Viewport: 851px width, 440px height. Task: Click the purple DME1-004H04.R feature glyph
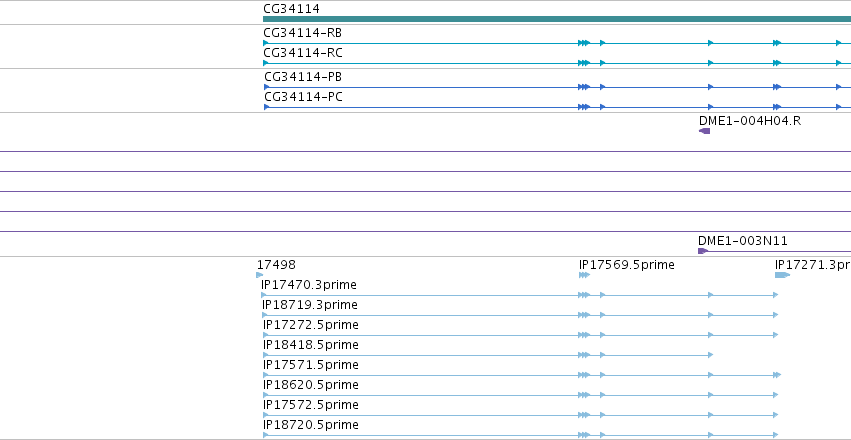coord(704,131)
